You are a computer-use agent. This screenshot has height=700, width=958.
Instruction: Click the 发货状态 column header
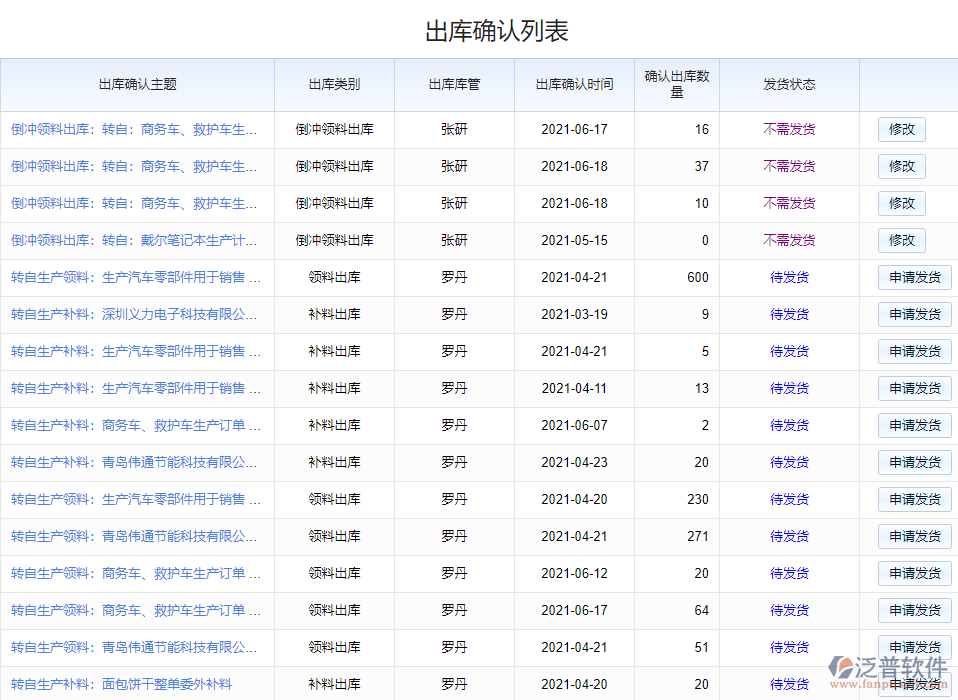point(789,85)
